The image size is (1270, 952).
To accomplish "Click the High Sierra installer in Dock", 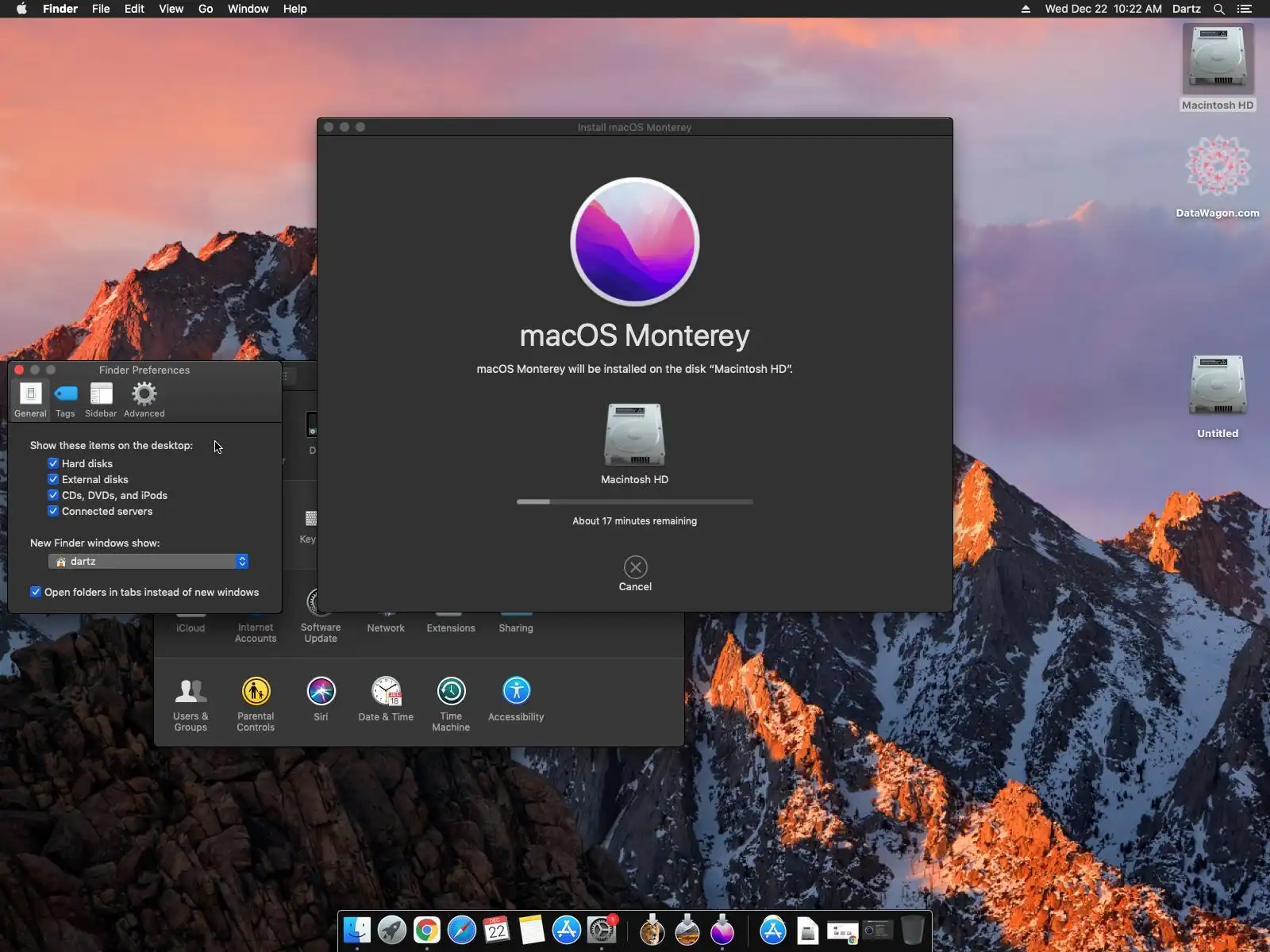I will pos(687,930).
